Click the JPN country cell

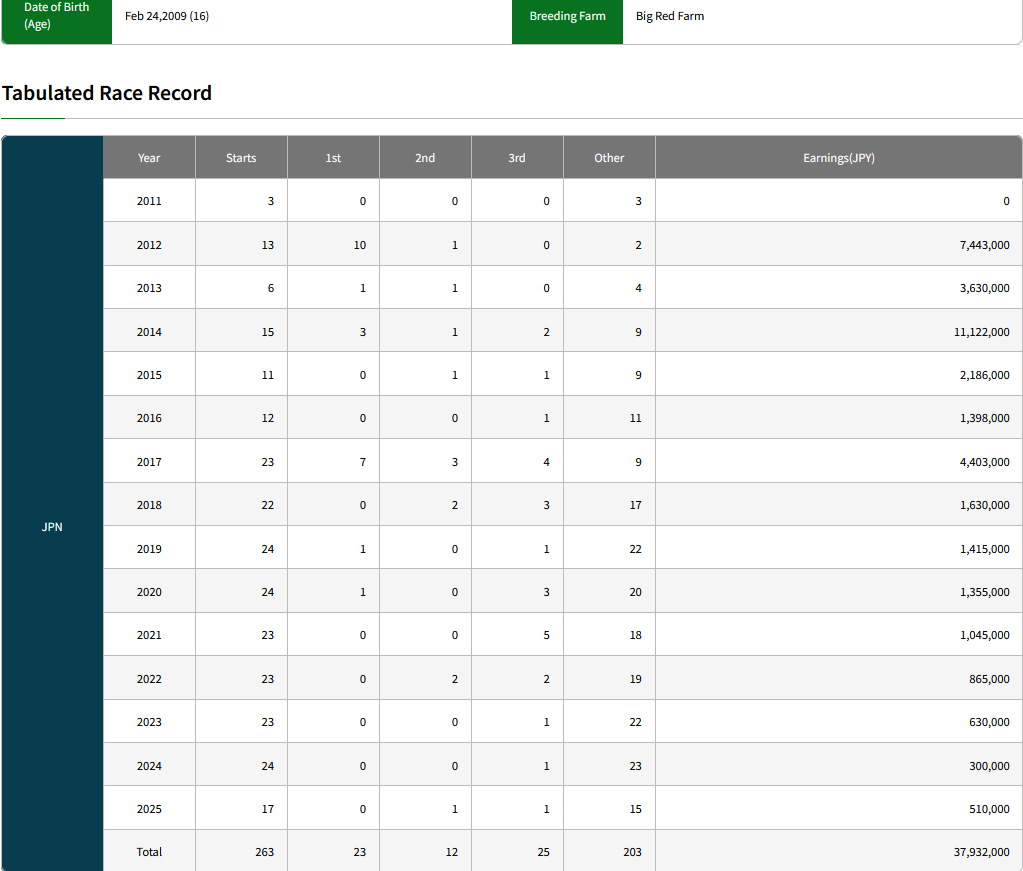tap(52, 527)
